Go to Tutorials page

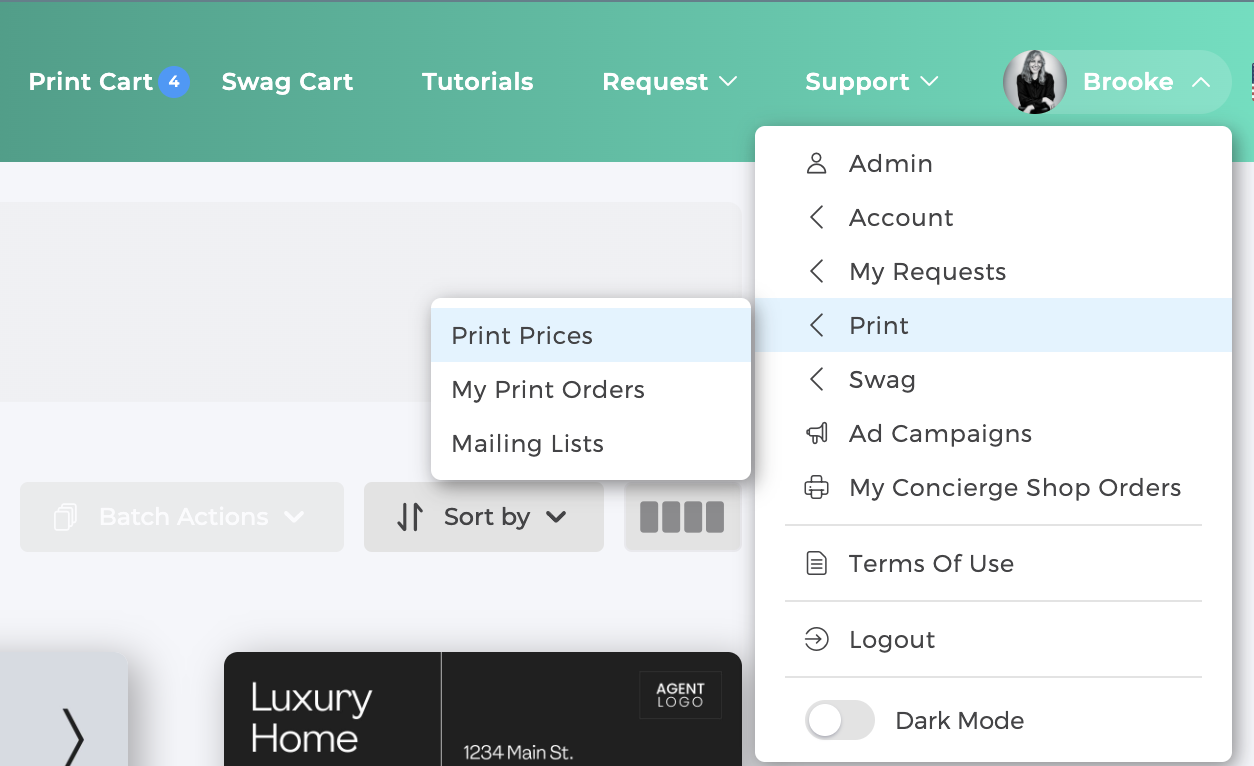tap(477, 82)
